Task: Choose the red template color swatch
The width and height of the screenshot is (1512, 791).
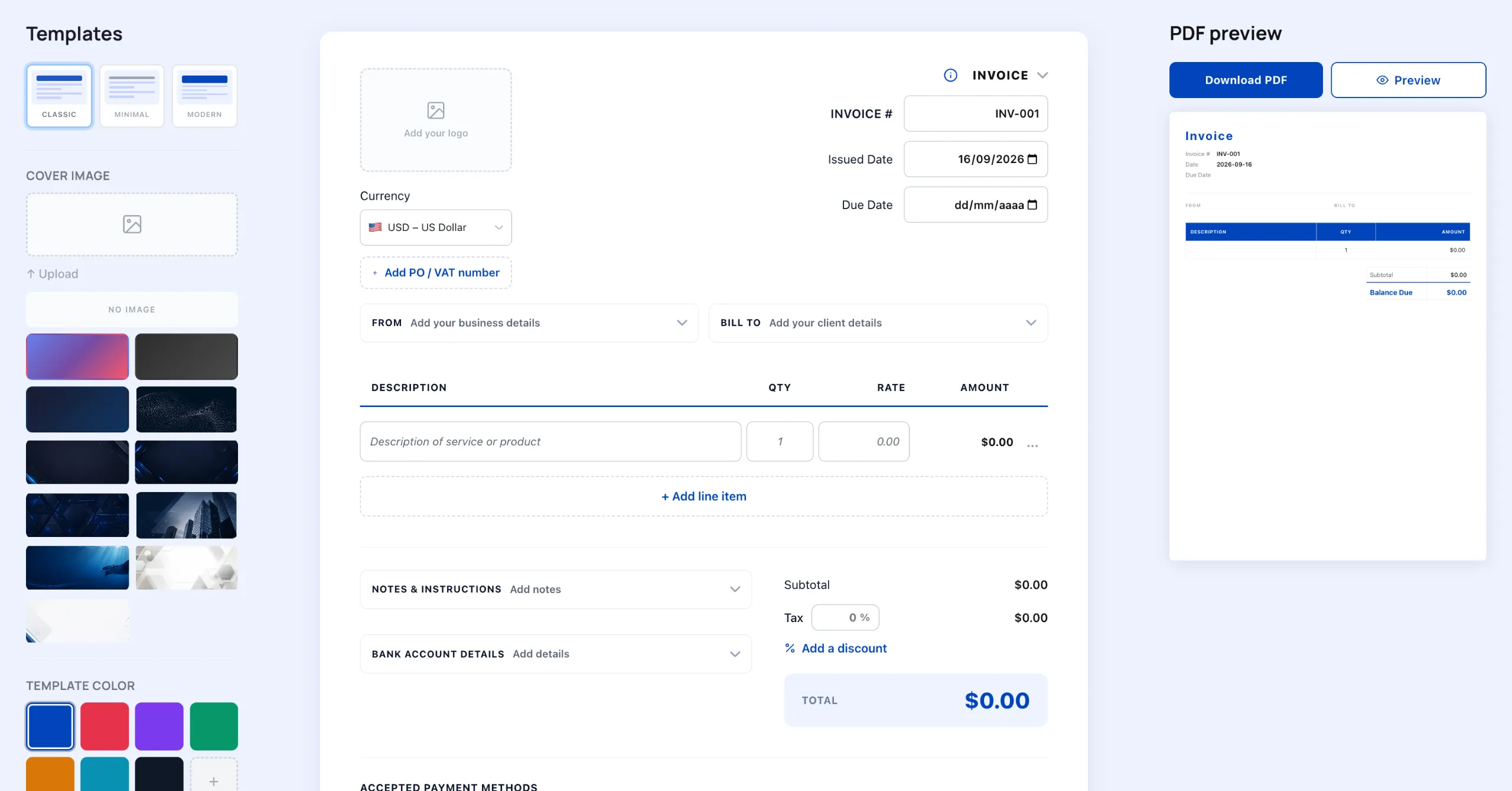Action: tap(105, 726)
